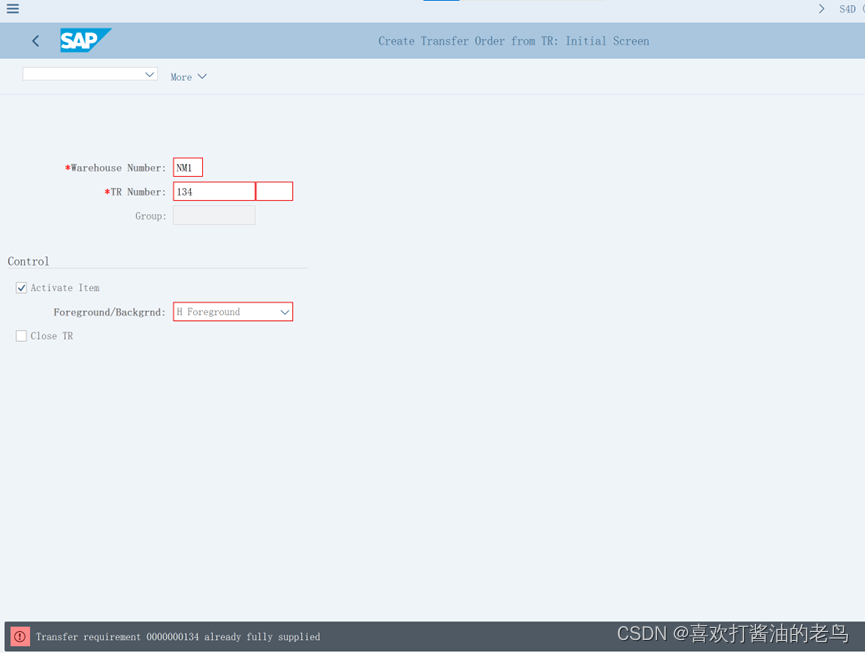Viewport: 865px width, 653px height.
Task: Toggle the Activate Item checkbox
Action: [22, 288]
